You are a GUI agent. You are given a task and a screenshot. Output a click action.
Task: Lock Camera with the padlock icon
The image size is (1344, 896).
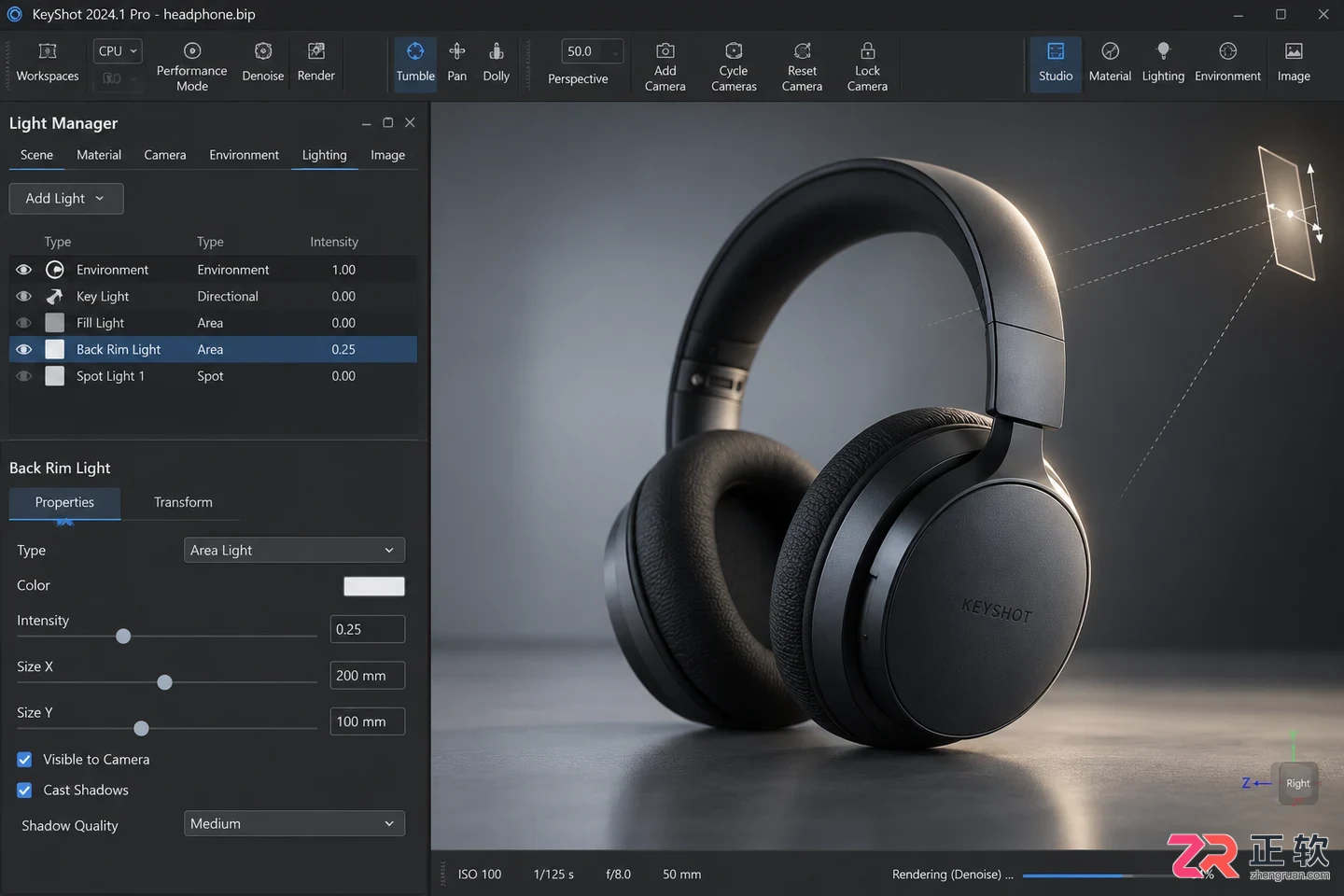[x=868, y=51]
